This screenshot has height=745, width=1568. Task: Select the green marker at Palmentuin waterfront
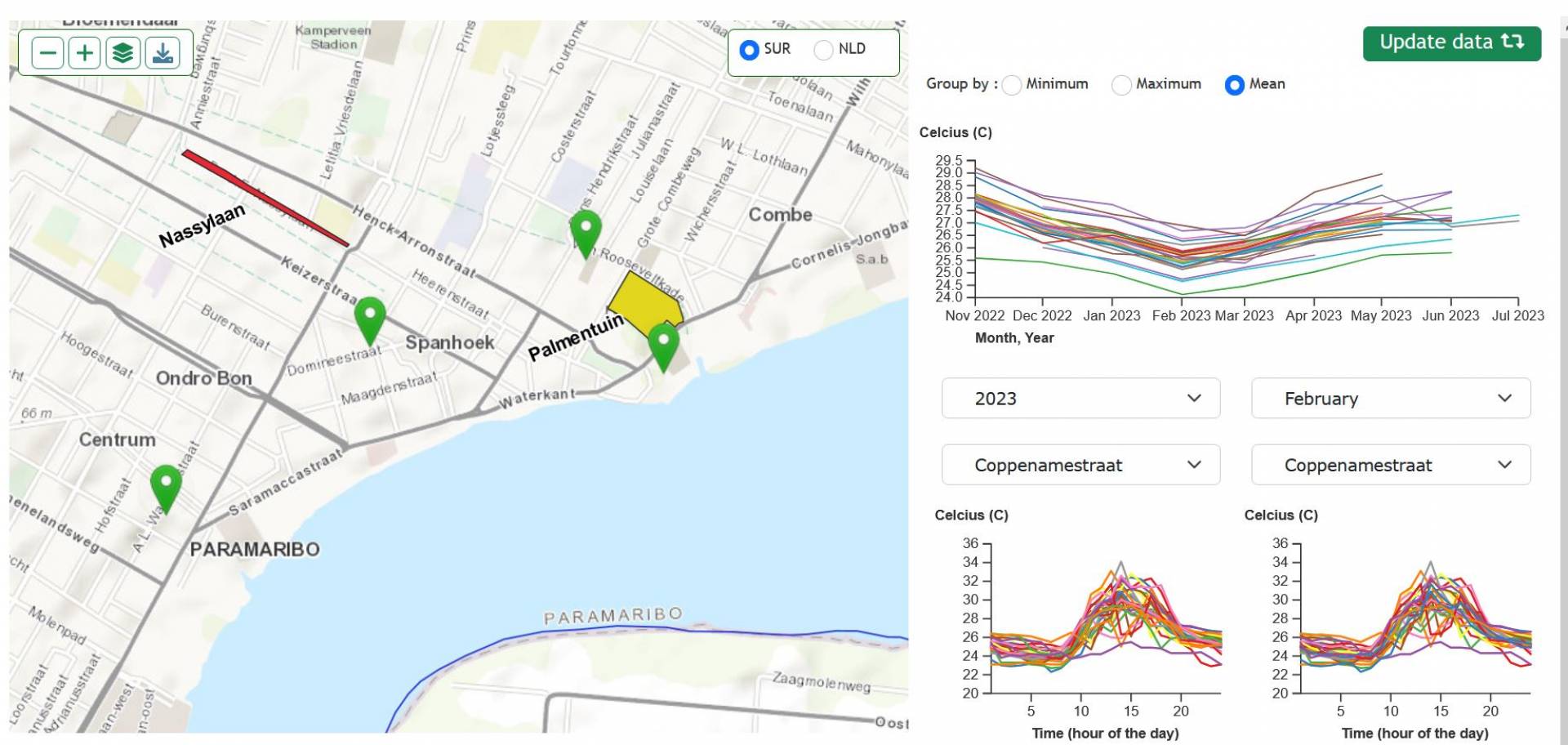(x=664, y=346)
